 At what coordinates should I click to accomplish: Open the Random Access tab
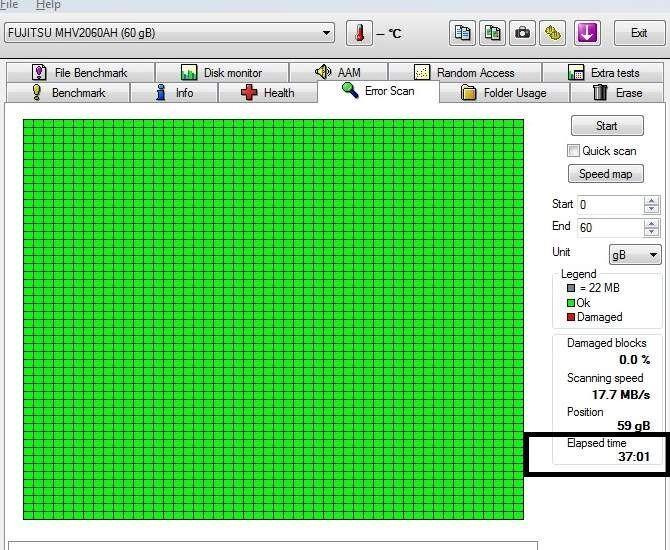coord(465,72)
